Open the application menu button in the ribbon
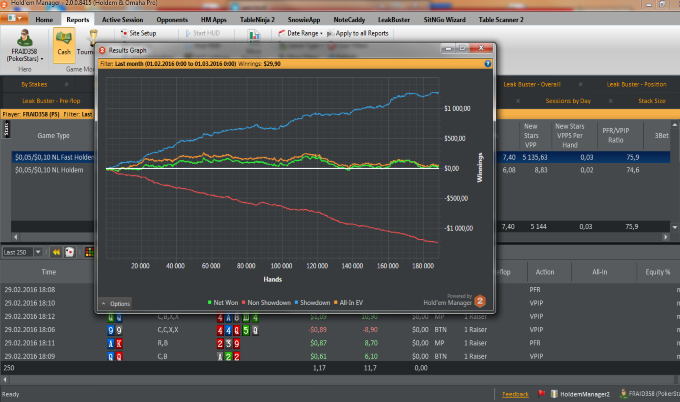Image resolution: width=680 pixels, height=402 pixels. 14,18
